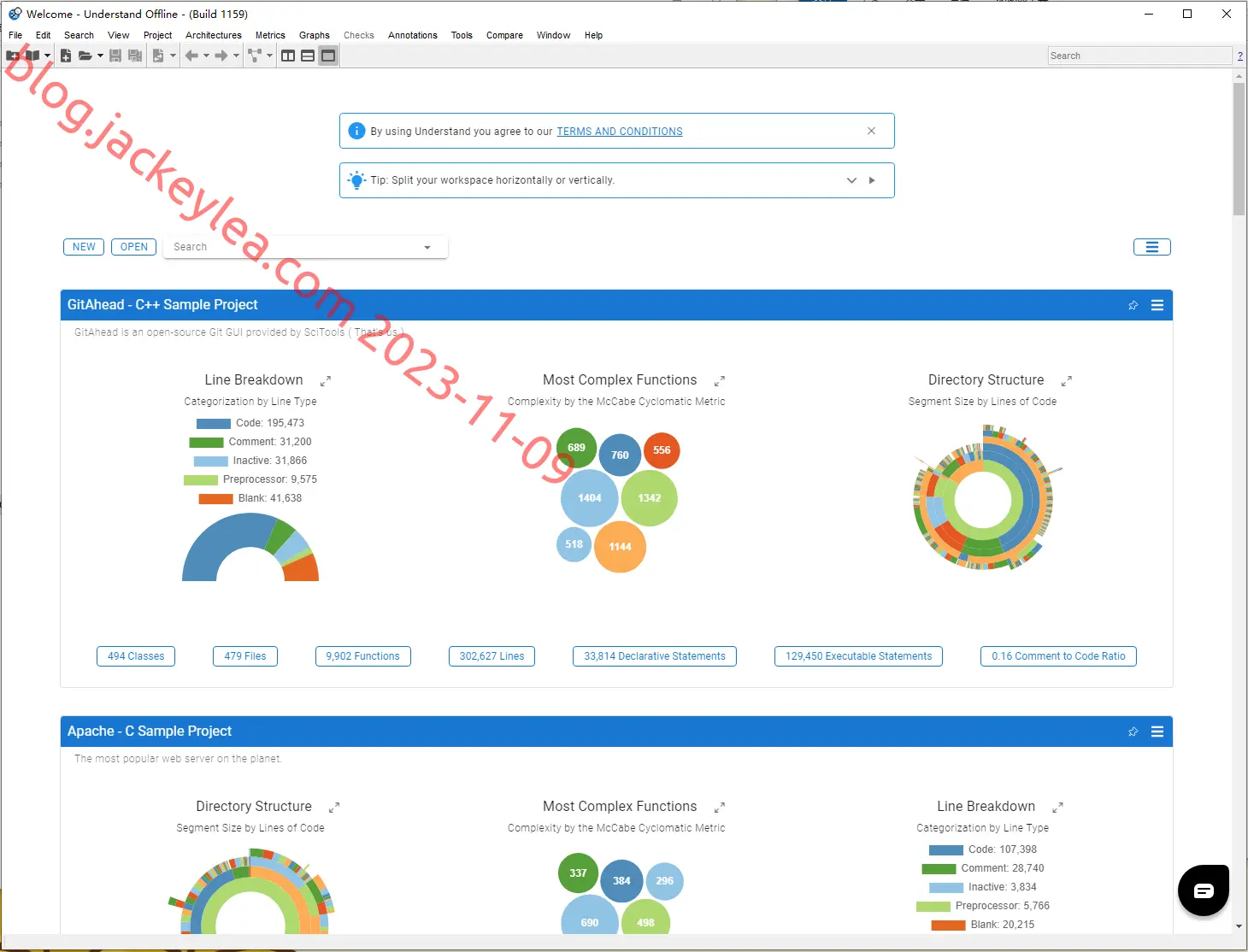The image size is (1248, 952).
Task: Open the Back history dropdown arrow
Action: 206,56
